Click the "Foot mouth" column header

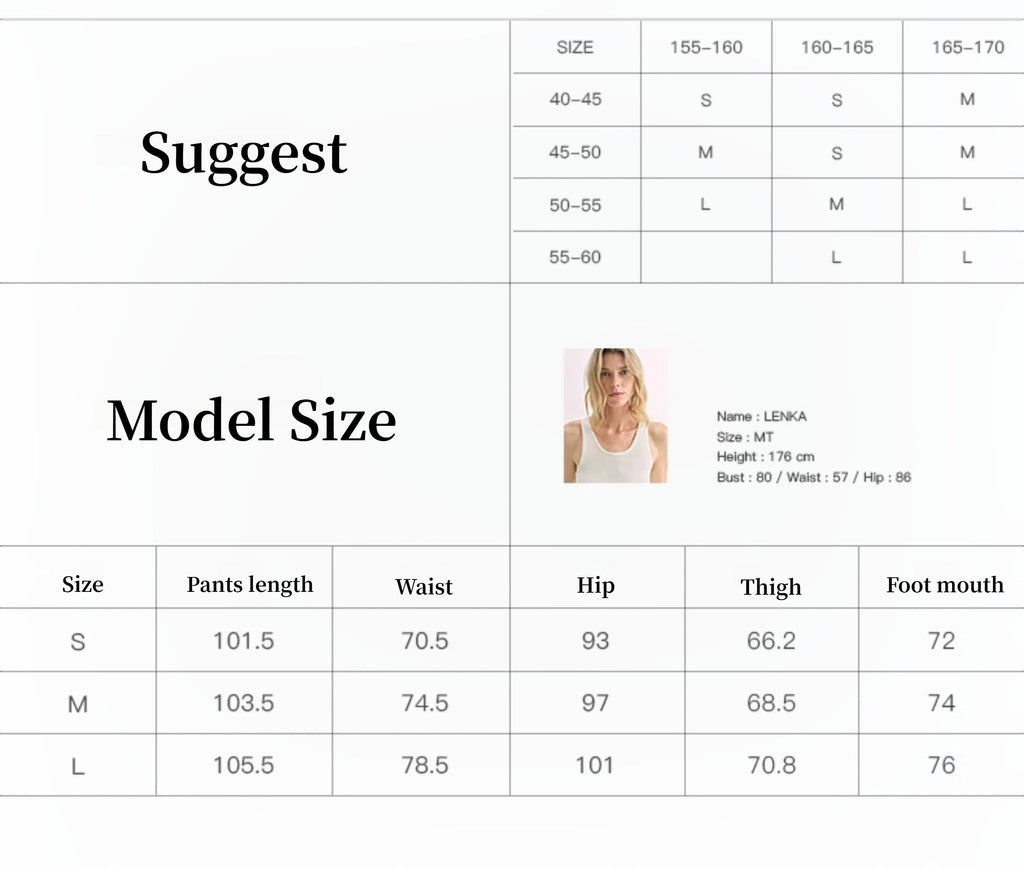click(944, 585)
